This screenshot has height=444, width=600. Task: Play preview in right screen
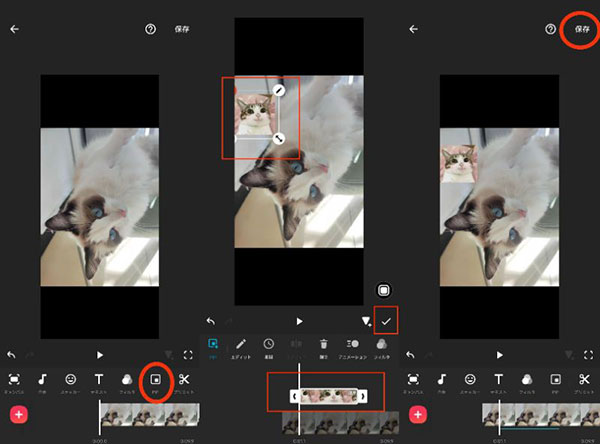click(499, 355)
